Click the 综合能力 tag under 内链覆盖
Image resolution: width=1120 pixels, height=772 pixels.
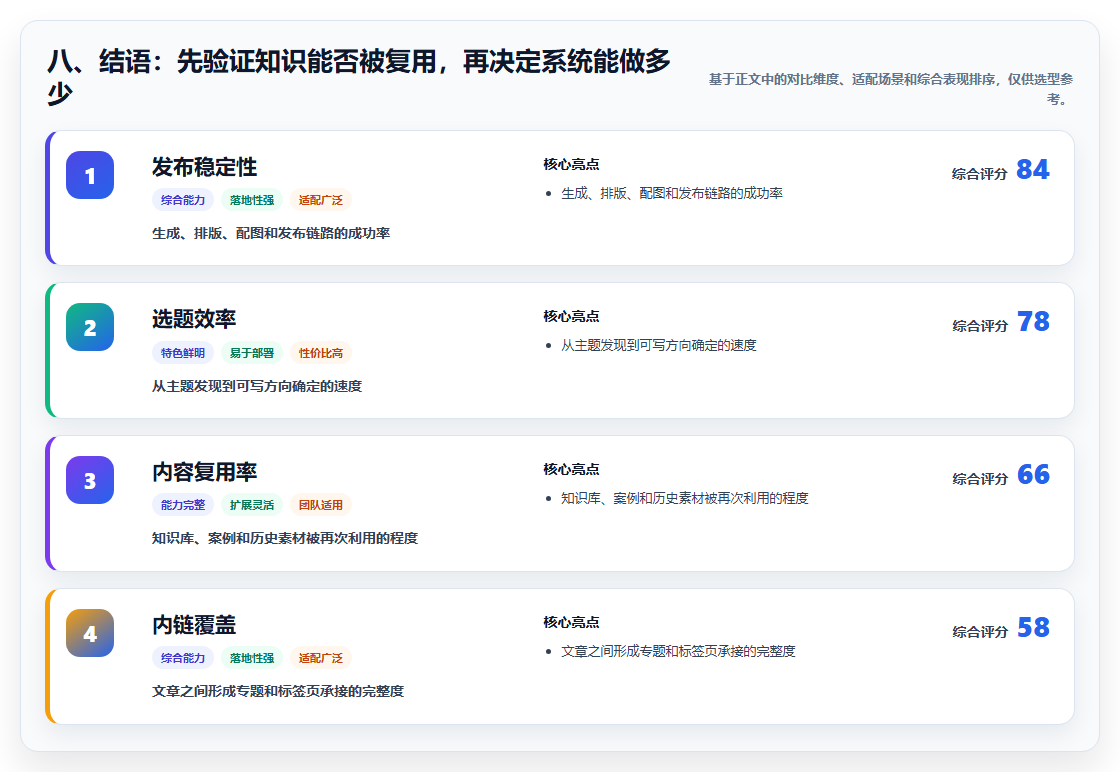point(183,658)
